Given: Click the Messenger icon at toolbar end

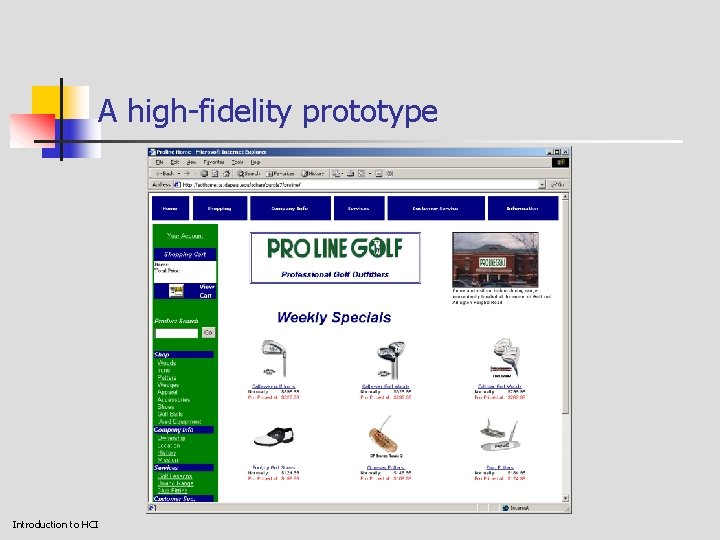Looking at the screenshot, I should coord(390,174).
